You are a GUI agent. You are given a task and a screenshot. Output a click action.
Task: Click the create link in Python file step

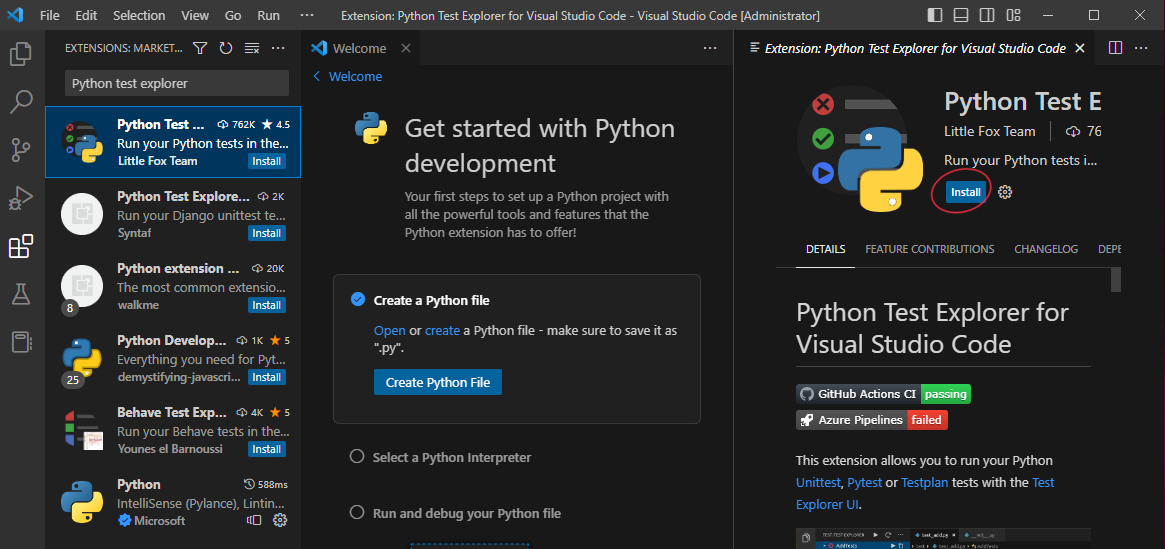(x=442, y=331)
